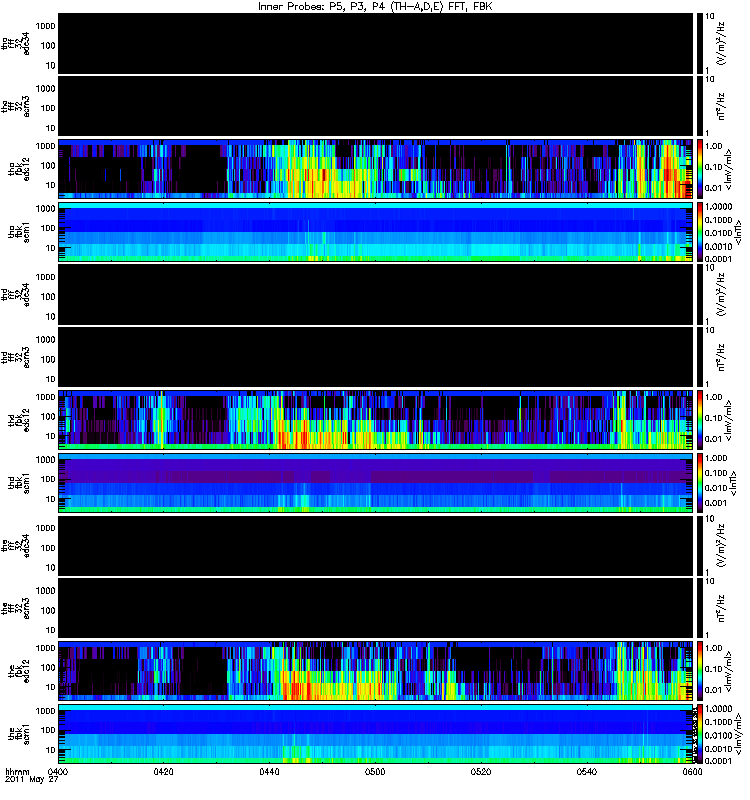Click the the fbk edc12 rainbow color bar

point(699,671)
